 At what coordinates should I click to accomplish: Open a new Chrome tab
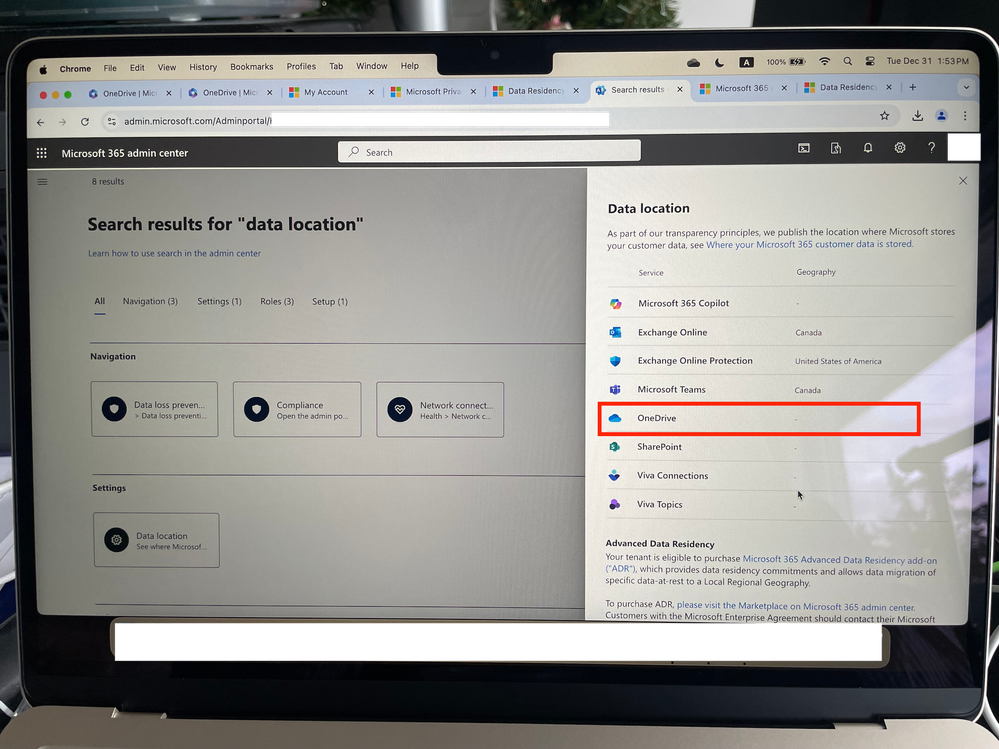tap(912, 87)
